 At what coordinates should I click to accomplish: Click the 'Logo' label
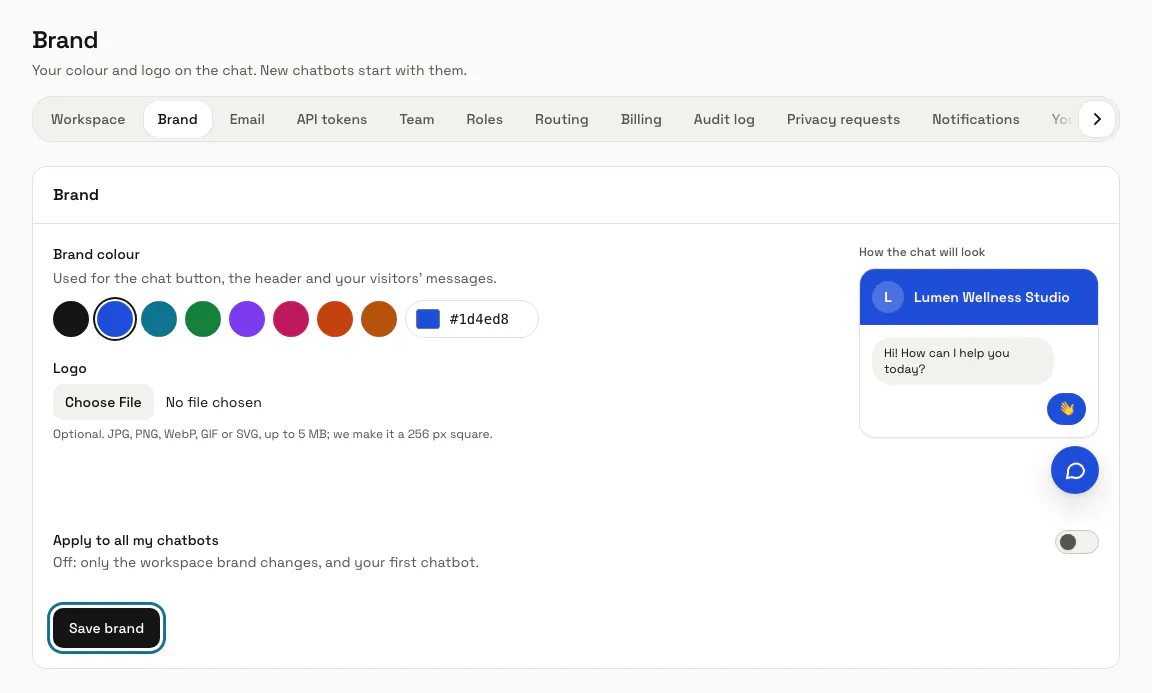70,368
